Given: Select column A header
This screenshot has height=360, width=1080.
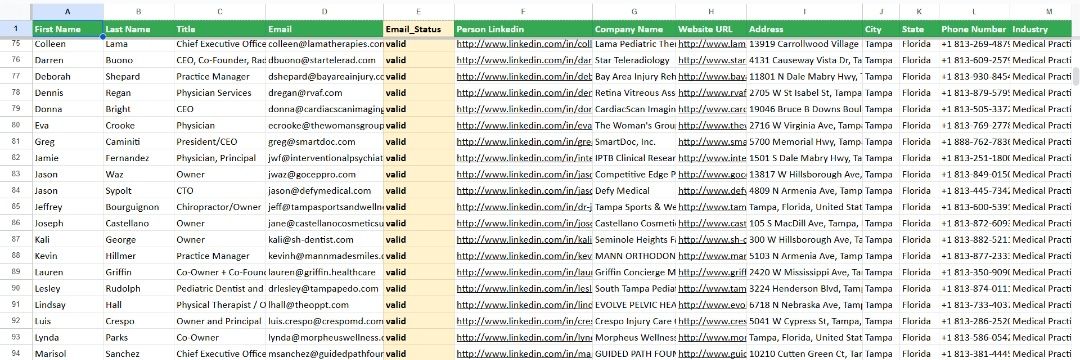Looking at the screenshot, I should [68, 12].
